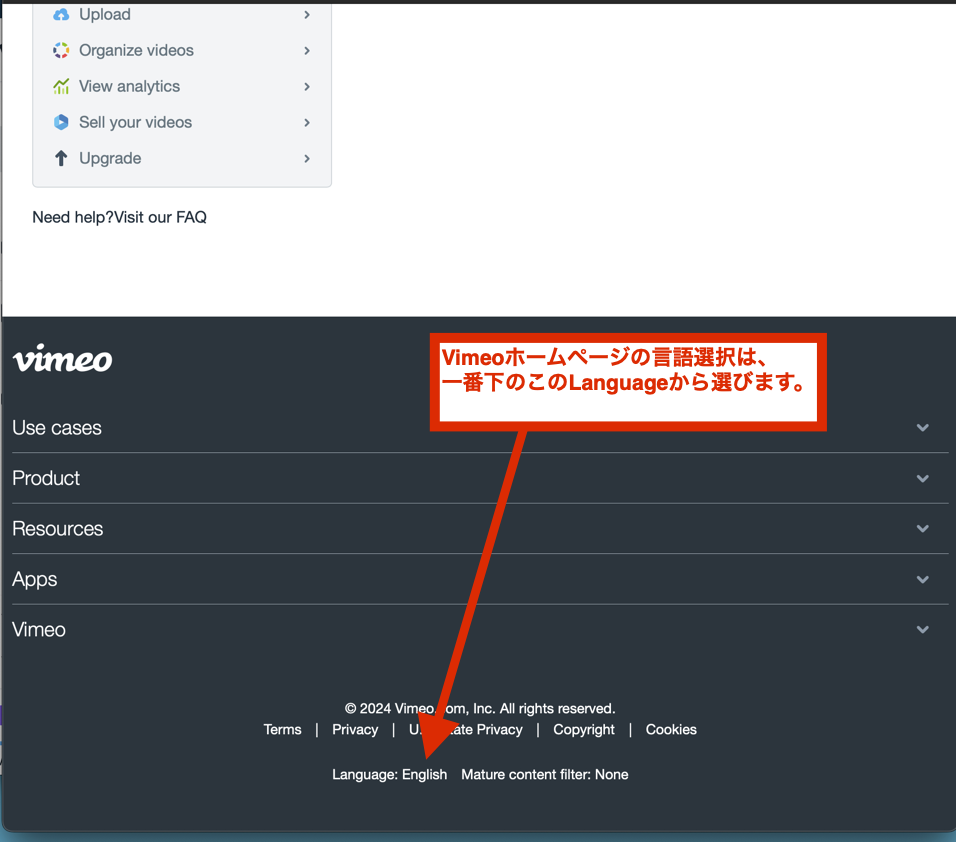Viewport: 956px width, 842px height.
Task: Open the Language: English selector
Action: (389, 774)
